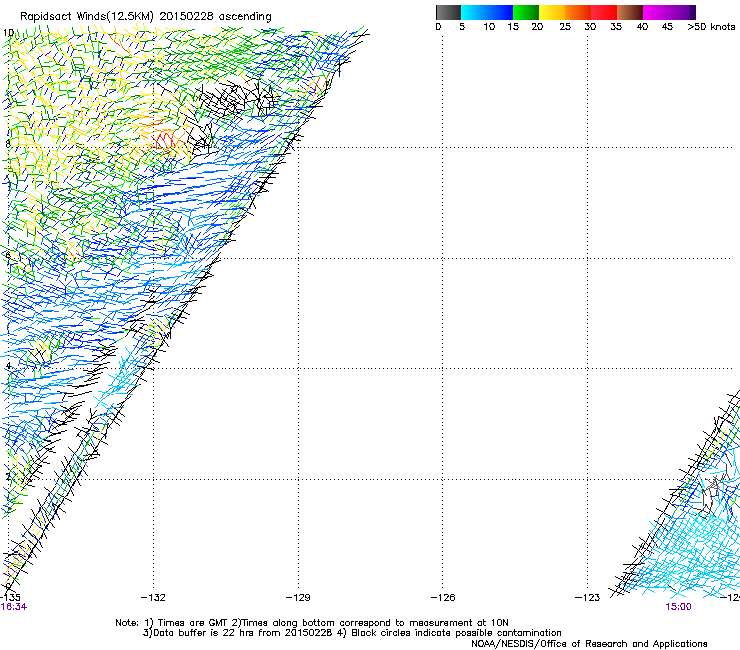This screenshot has width=740, height=650.
Task: Click the gray 0-5 knots color band
Action: pyautogui.click(x=448, y=12)
